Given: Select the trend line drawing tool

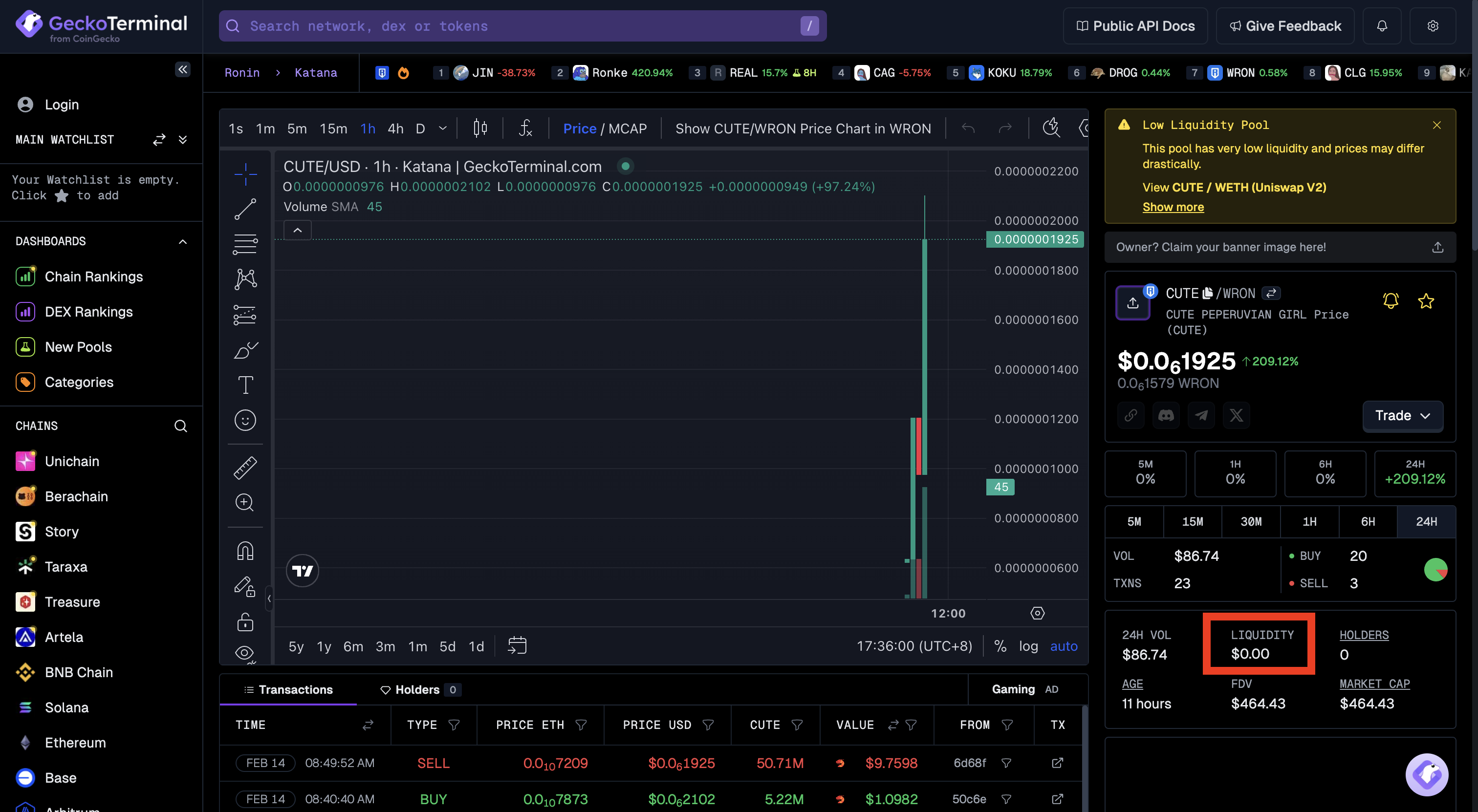Looking at the screenshot, I should [x=245, y=209].
